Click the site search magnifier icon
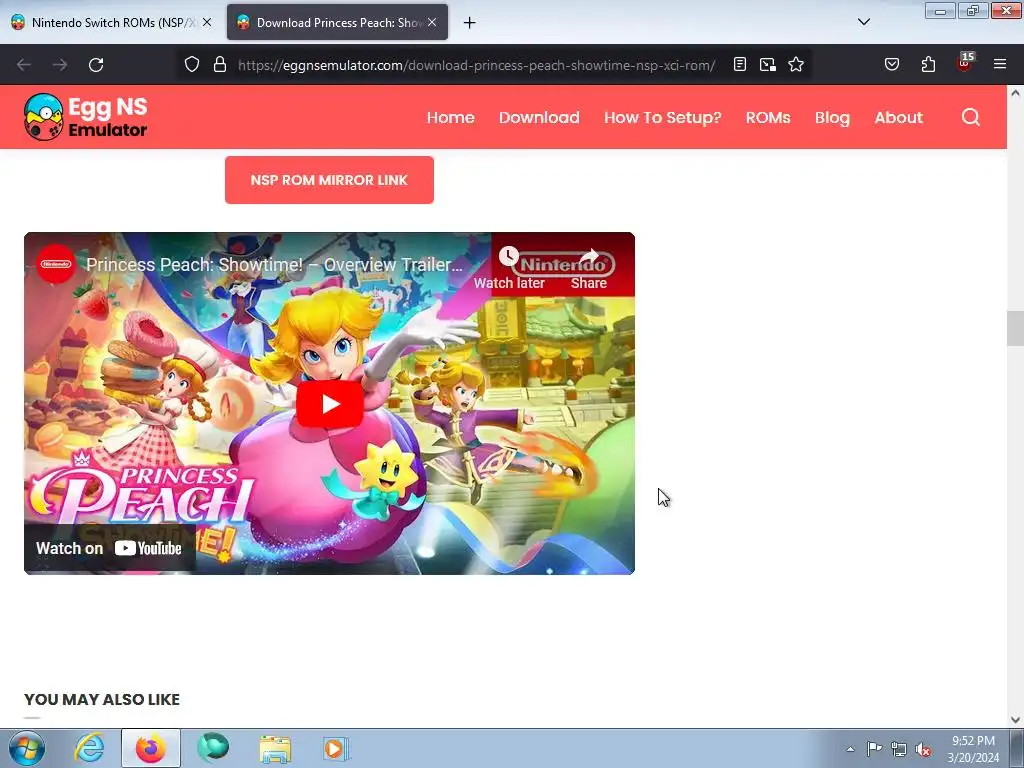This screenshot has width=1024, height=768. tap(971, 117)
